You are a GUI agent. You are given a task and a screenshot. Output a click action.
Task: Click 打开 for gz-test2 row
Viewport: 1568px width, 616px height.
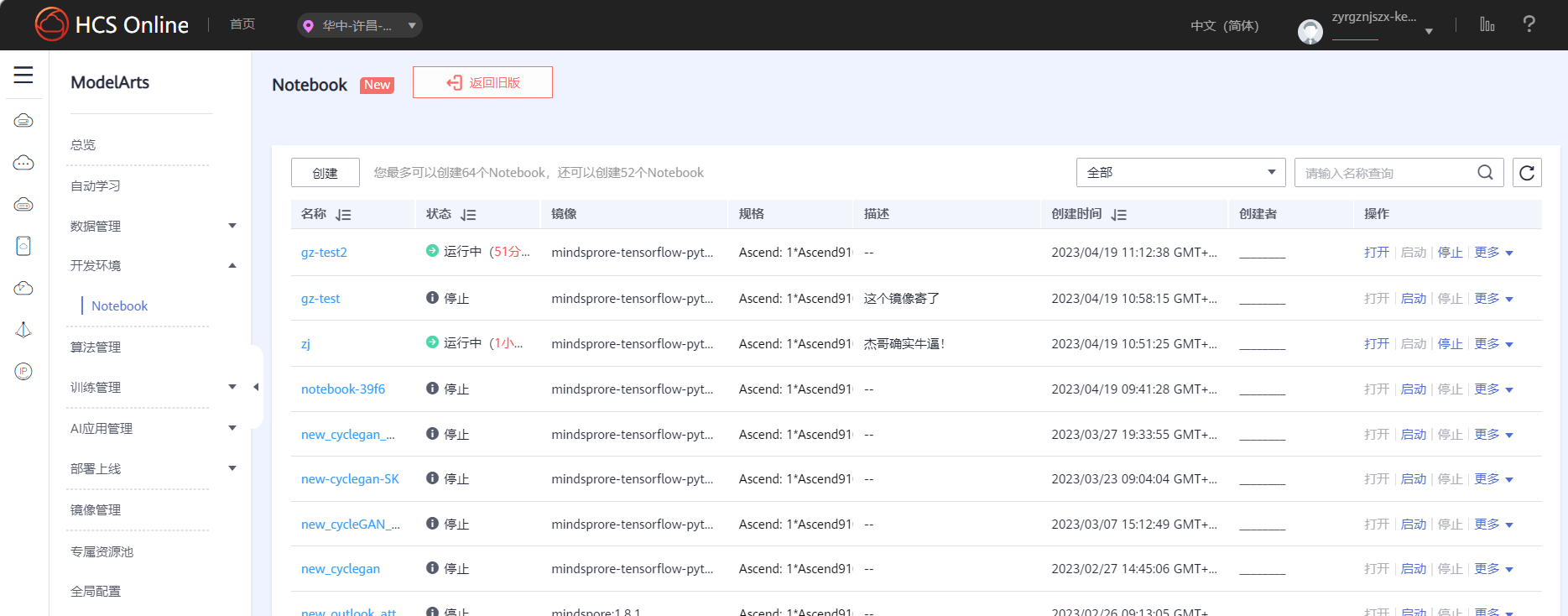[x=1377, y=253]
